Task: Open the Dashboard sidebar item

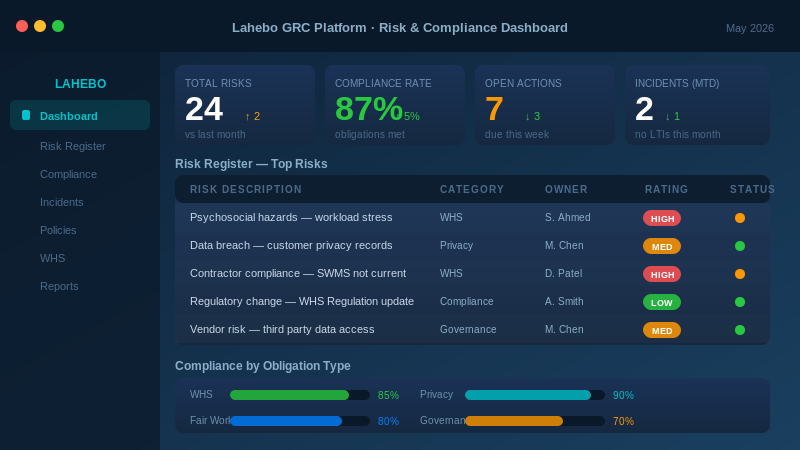Action: (80, 115)
